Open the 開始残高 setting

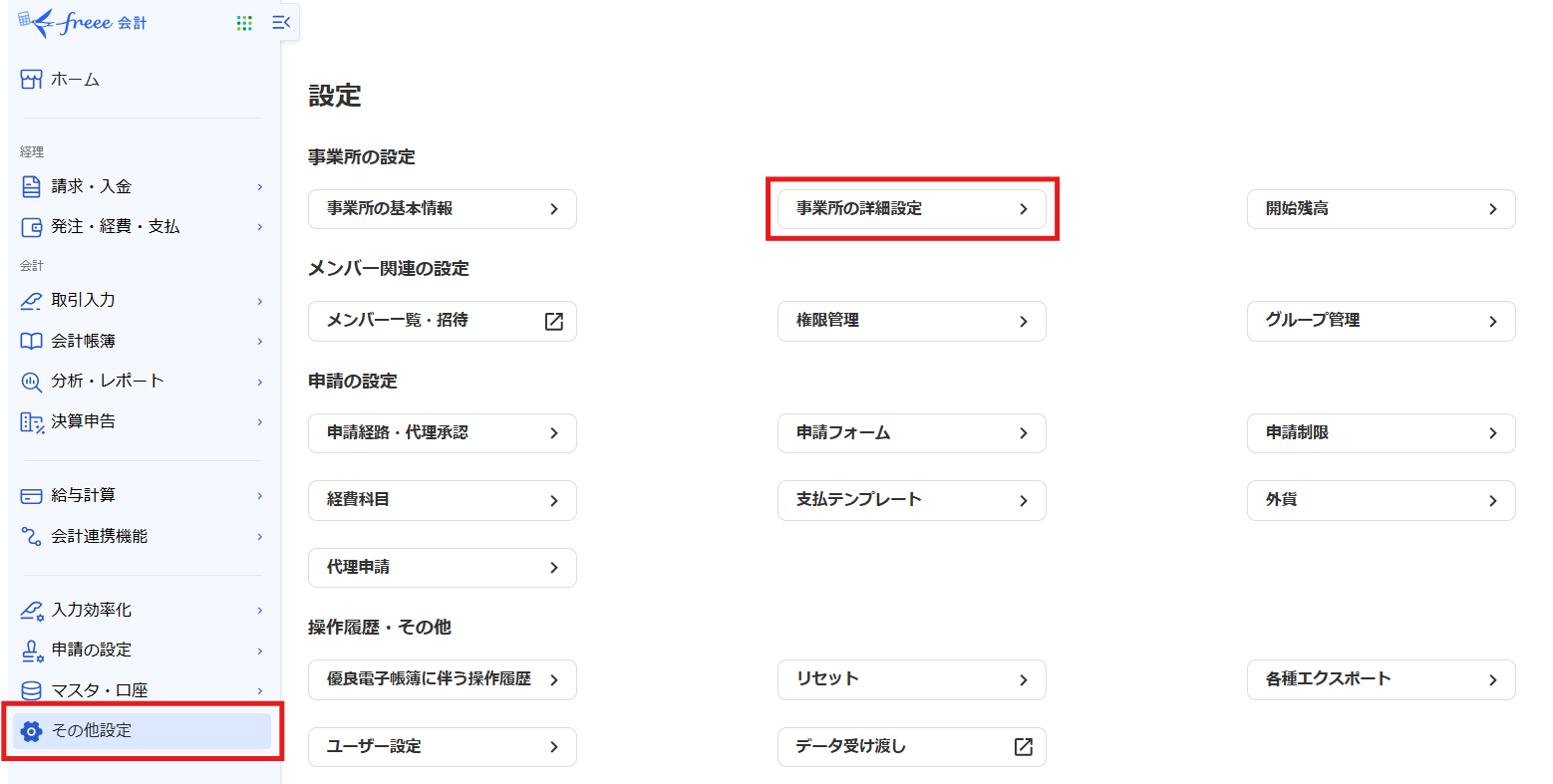tap(1381, 209)
